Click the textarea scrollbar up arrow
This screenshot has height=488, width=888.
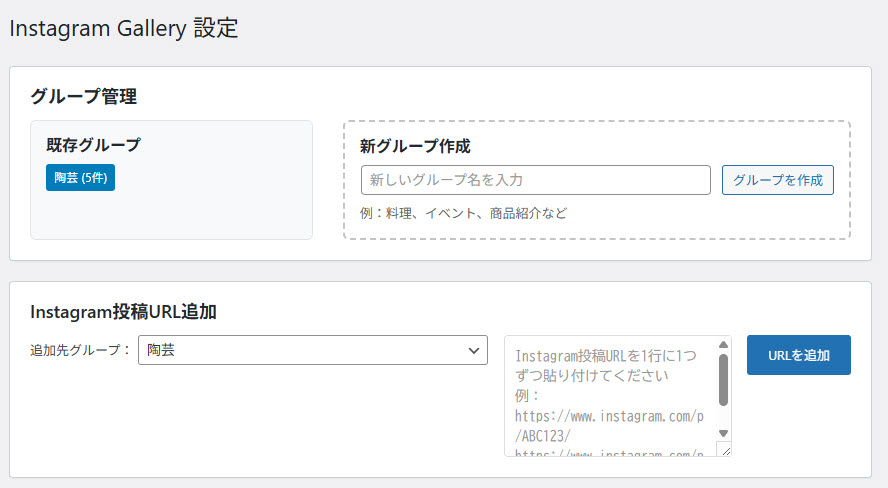coord(723,346)
